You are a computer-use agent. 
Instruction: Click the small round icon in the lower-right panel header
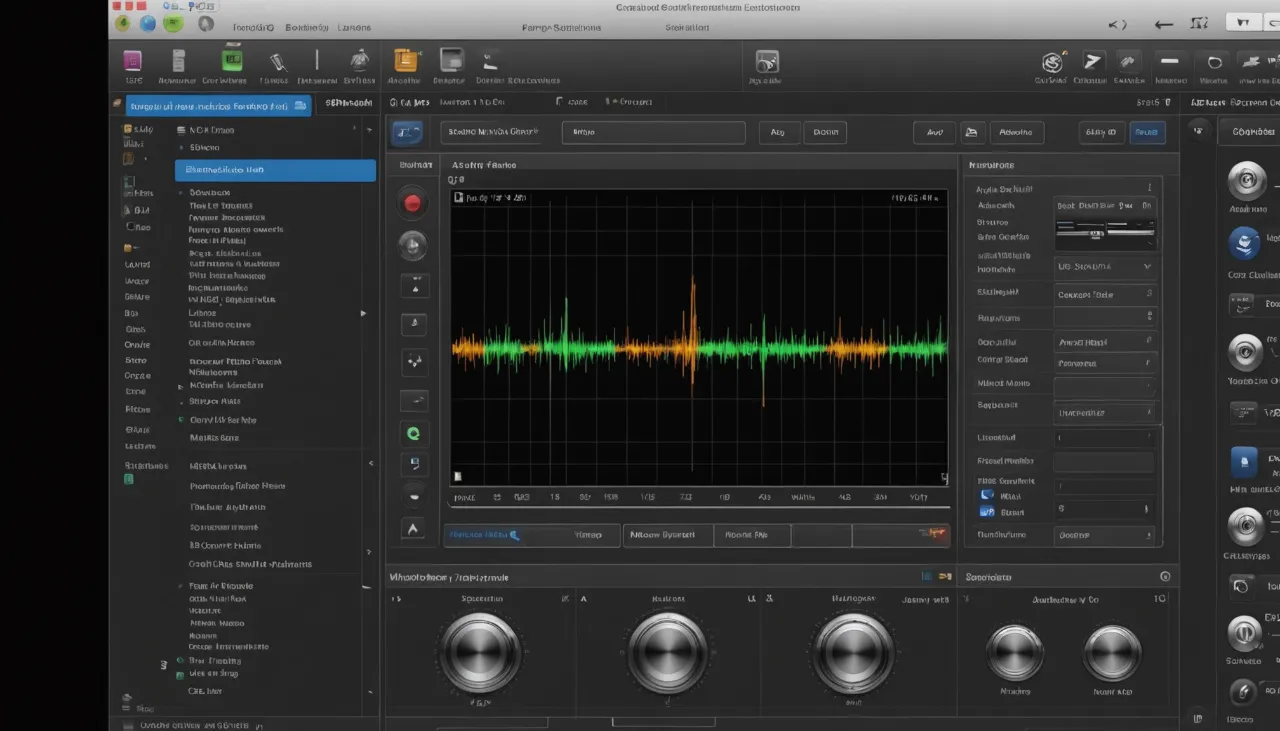[1165, 577]
